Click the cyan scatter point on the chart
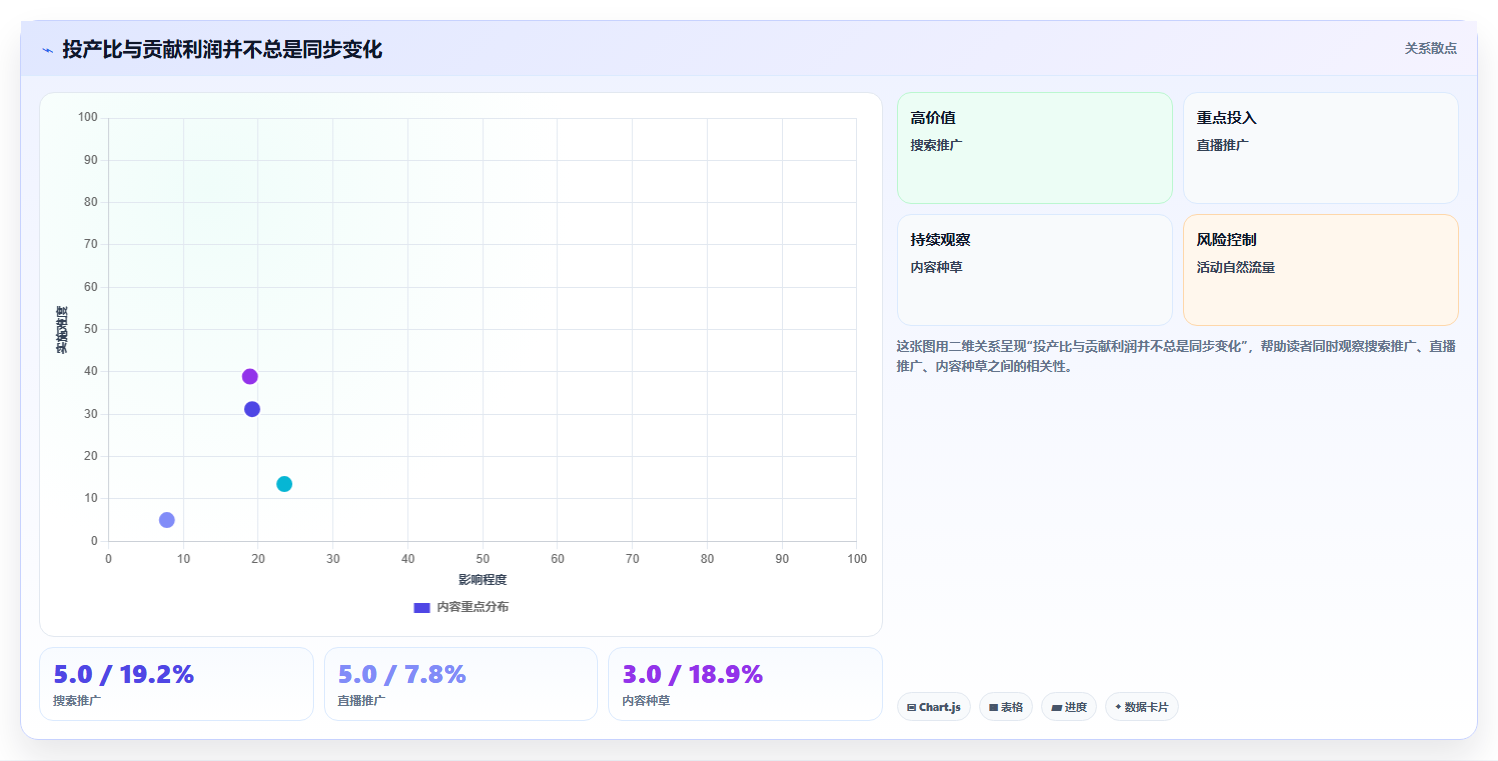The height and width of the screenshot is (761, 1498). click(x=284, y=484)
